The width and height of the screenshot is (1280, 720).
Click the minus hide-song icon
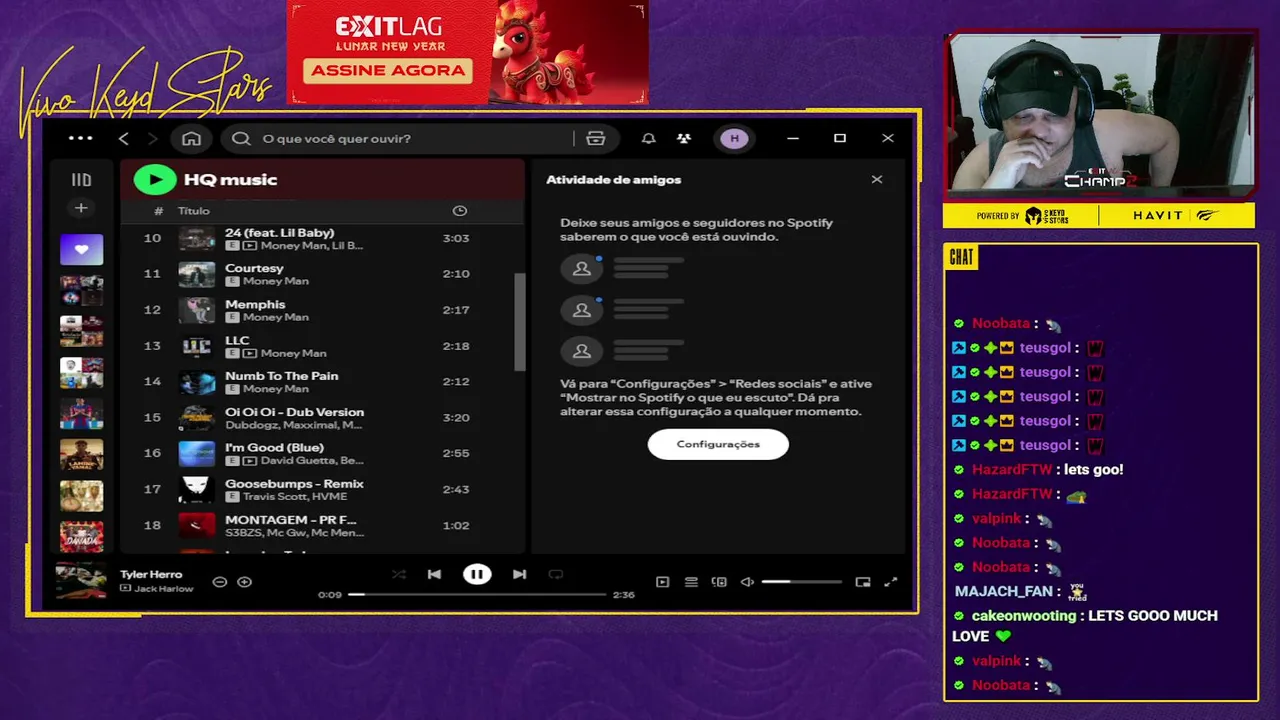point(220,582)
